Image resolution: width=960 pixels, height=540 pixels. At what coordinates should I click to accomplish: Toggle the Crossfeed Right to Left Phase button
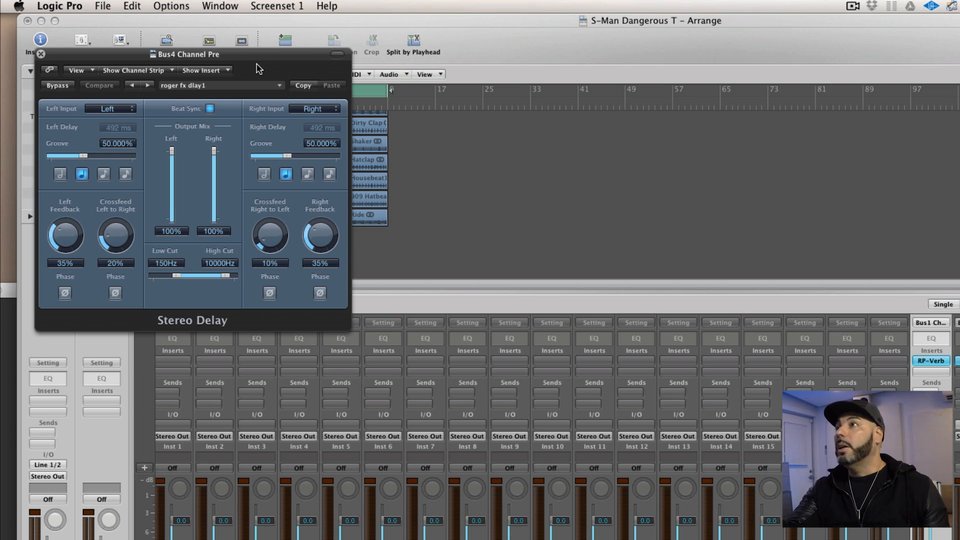coord(269,293)
